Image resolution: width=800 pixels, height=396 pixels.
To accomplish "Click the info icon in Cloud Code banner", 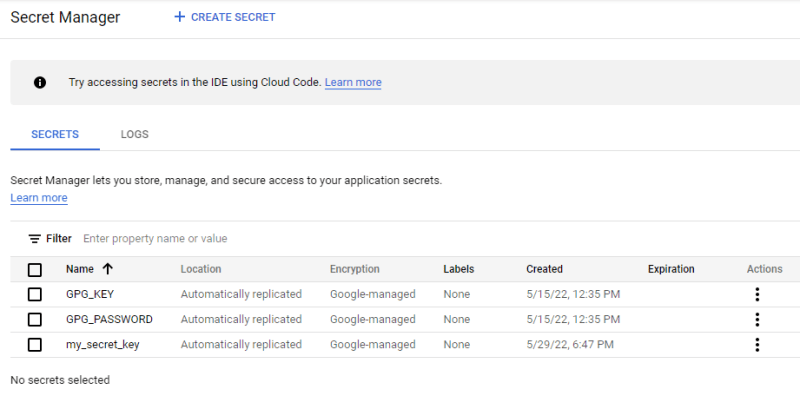I will (x=40, y=82).
